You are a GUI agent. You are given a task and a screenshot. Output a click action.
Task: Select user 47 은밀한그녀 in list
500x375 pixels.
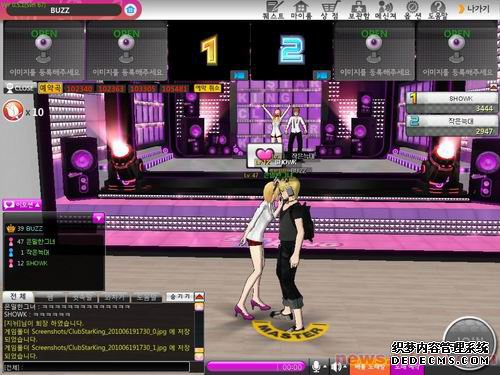(54, 241)
